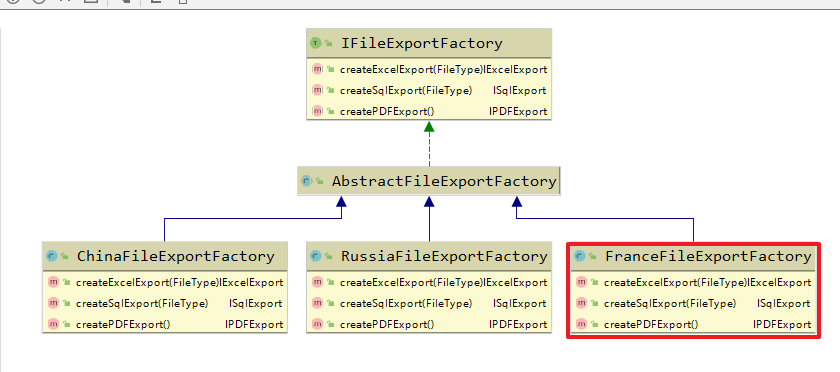Select the AbstractFileExportFactory class node

[429, 181]
